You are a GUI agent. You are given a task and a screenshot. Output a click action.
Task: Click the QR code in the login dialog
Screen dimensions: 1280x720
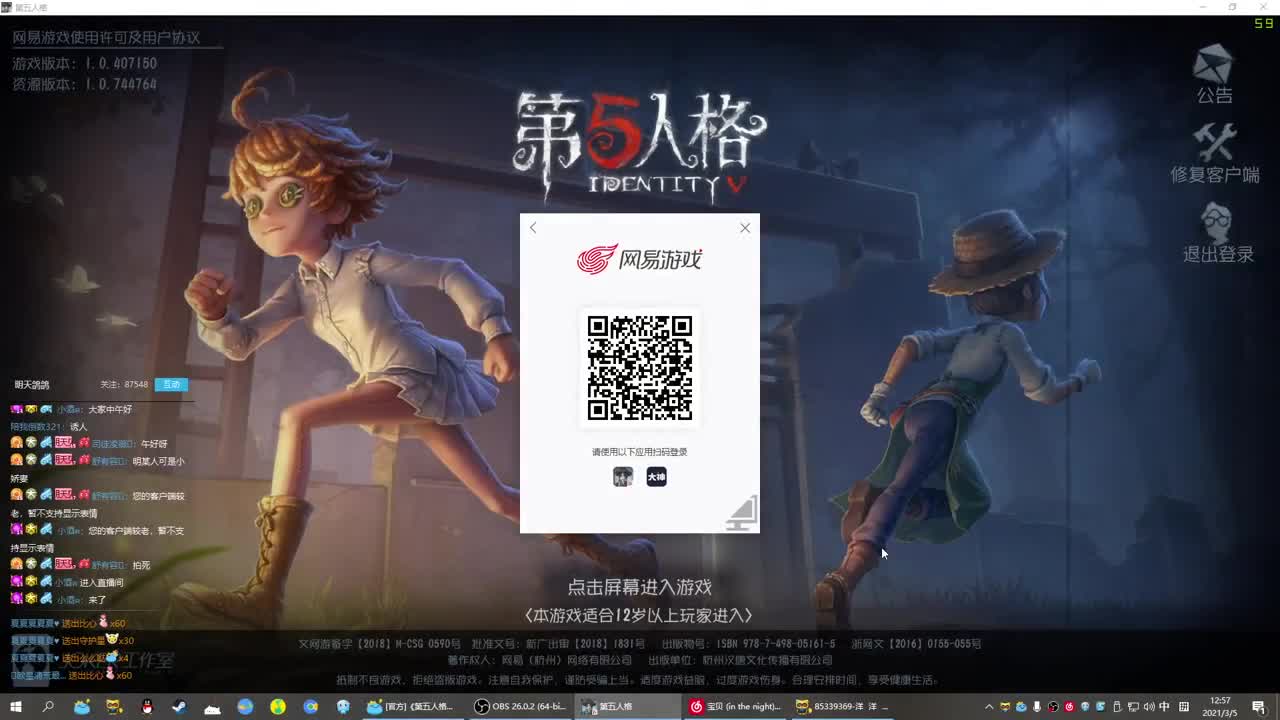pyautogui.click(x=640, y=368)
